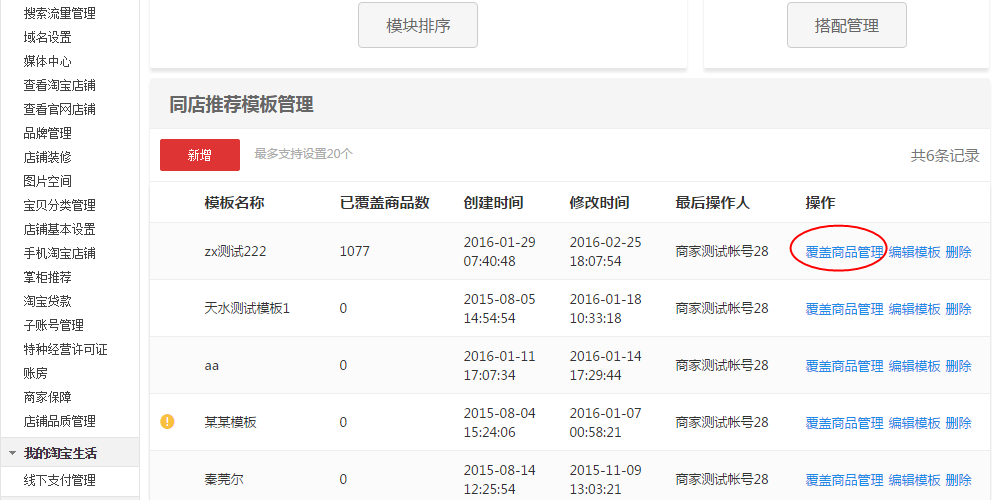1002x500 pixels.
Task: Select 手机淘宝店铺 in the sidebar
Action: tap(59, 253)
